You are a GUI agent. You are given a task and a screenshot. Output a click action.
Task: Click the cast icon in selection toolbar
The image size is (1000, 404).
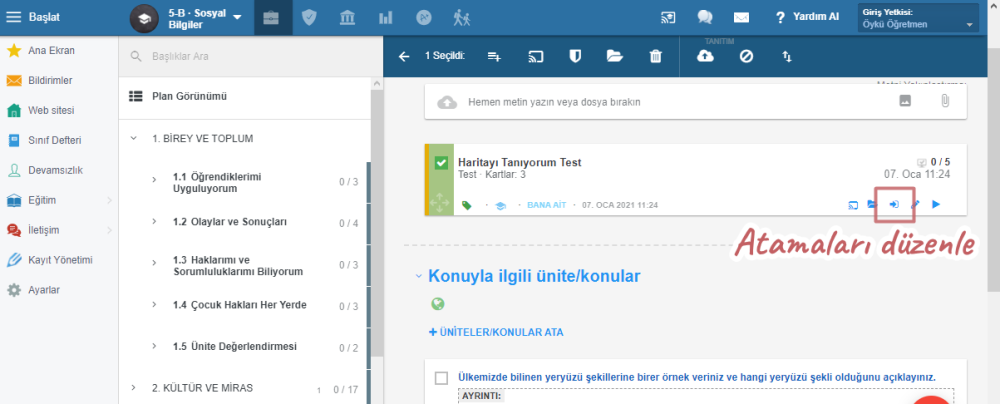tap(535, 57)
